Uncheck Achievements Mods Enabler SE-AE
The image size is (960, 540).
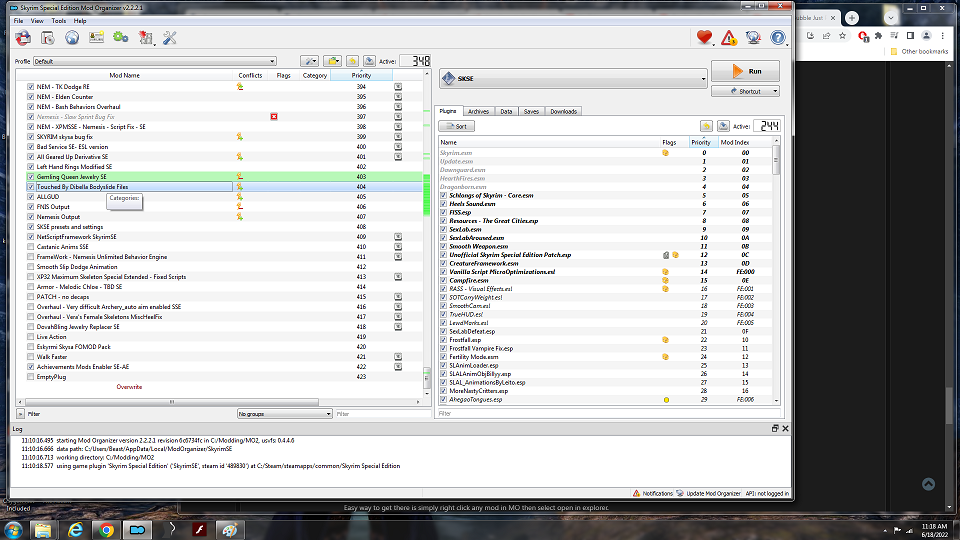[31, 367]
